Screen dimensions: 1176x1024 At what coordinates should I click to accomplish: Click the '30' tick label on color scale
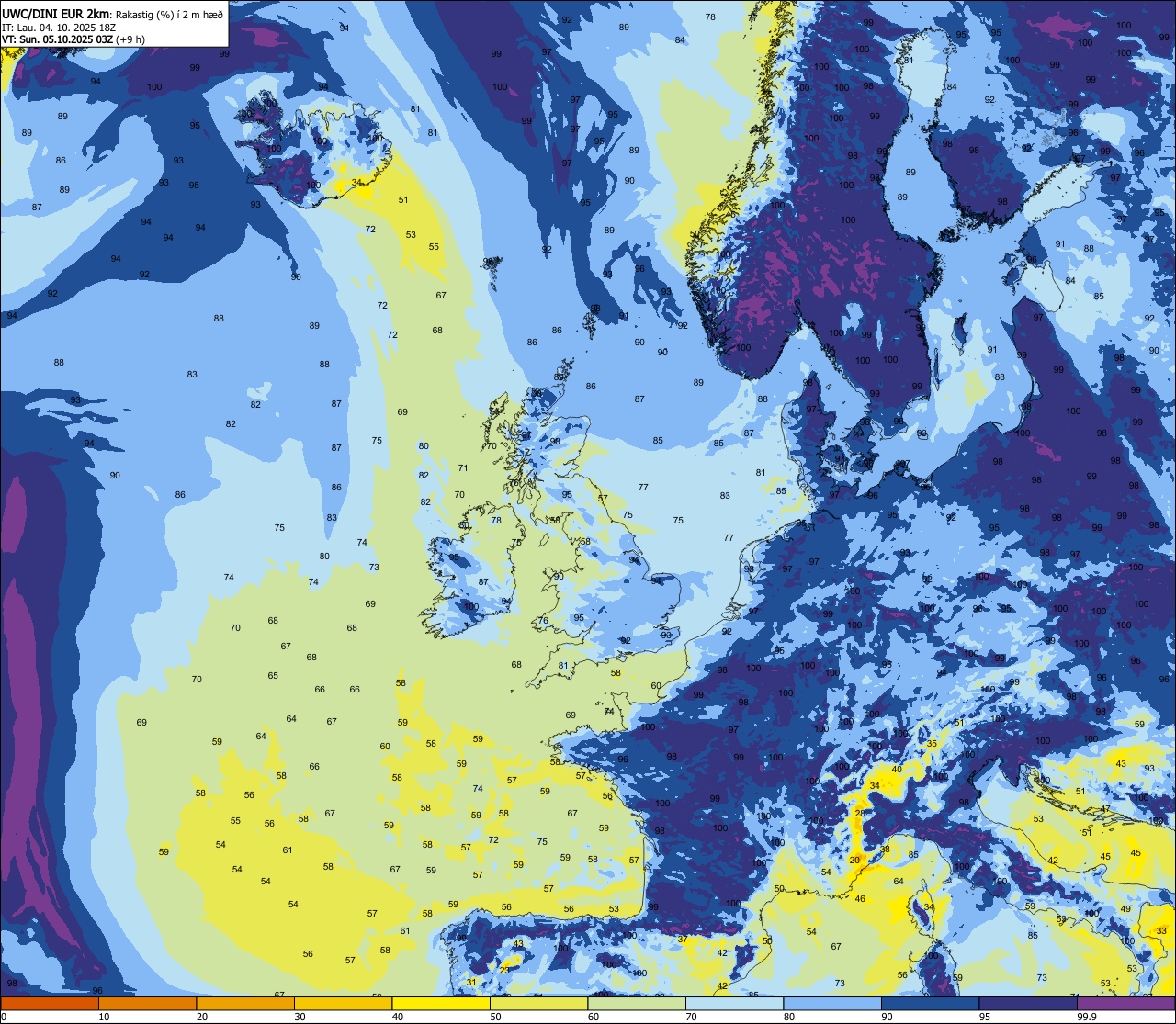[x=300, y=1017]
